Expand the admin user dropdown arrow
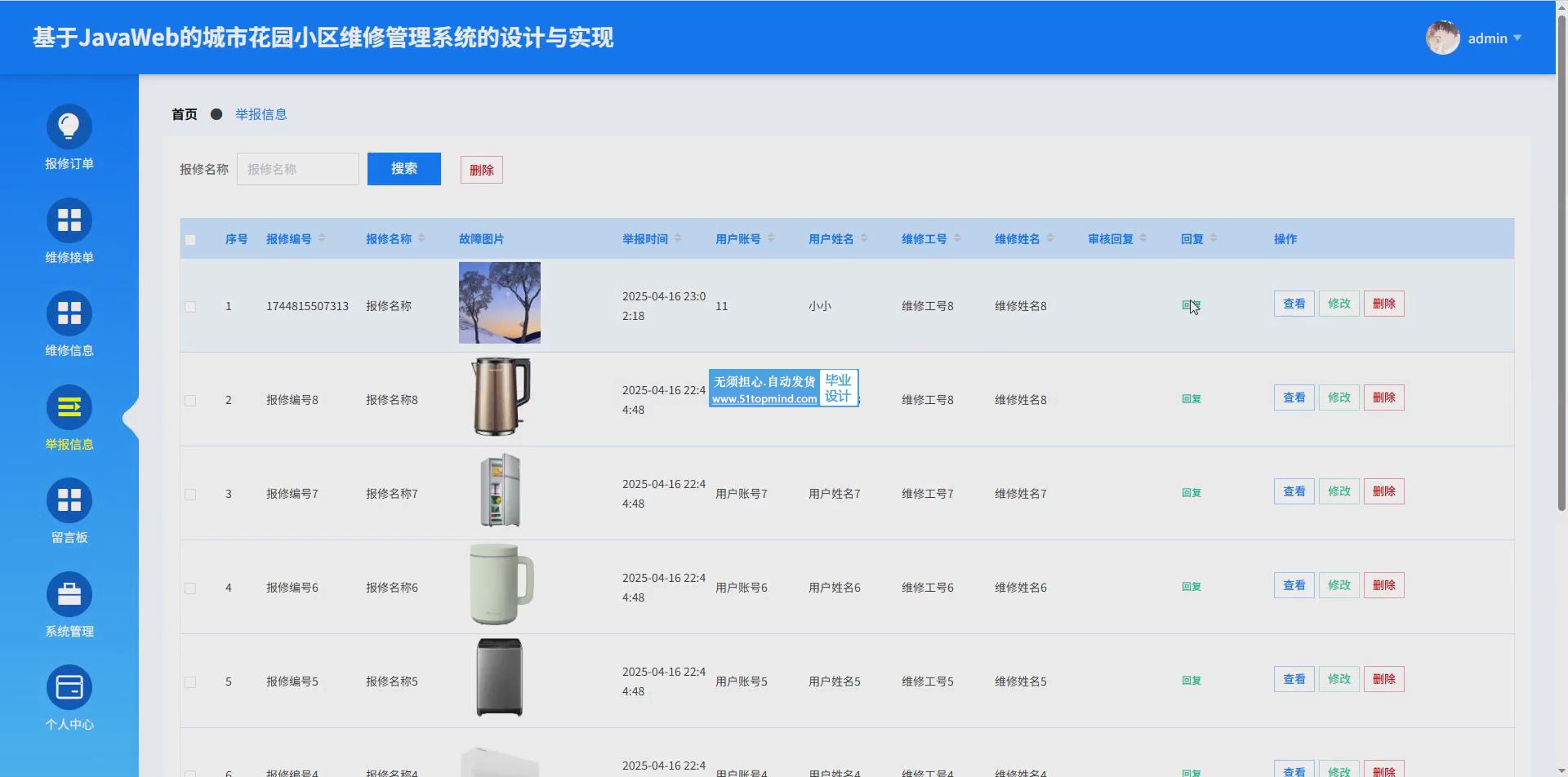The height and width of the screenshot is (777, 1568). pyautogui.click(x=1517, y=38)
